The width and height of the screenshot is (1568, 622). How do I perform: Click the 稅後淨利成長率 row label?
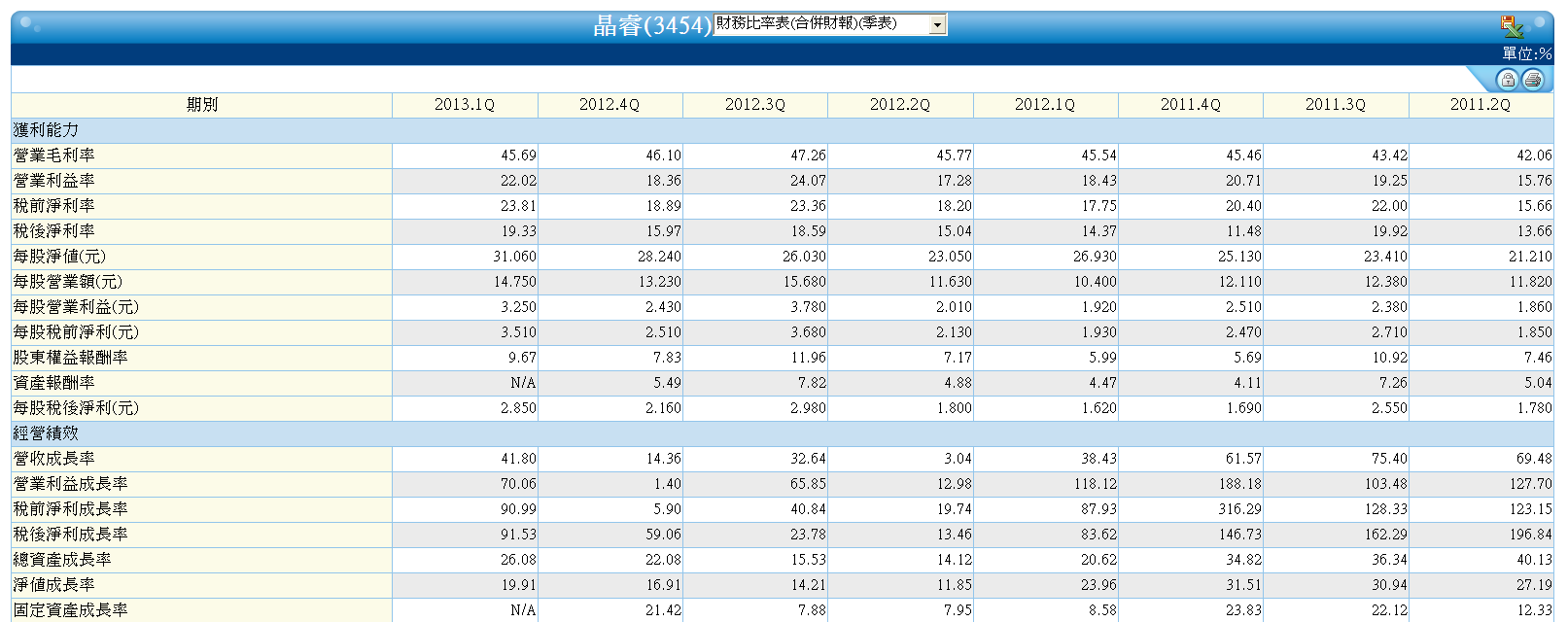(70, 535)
